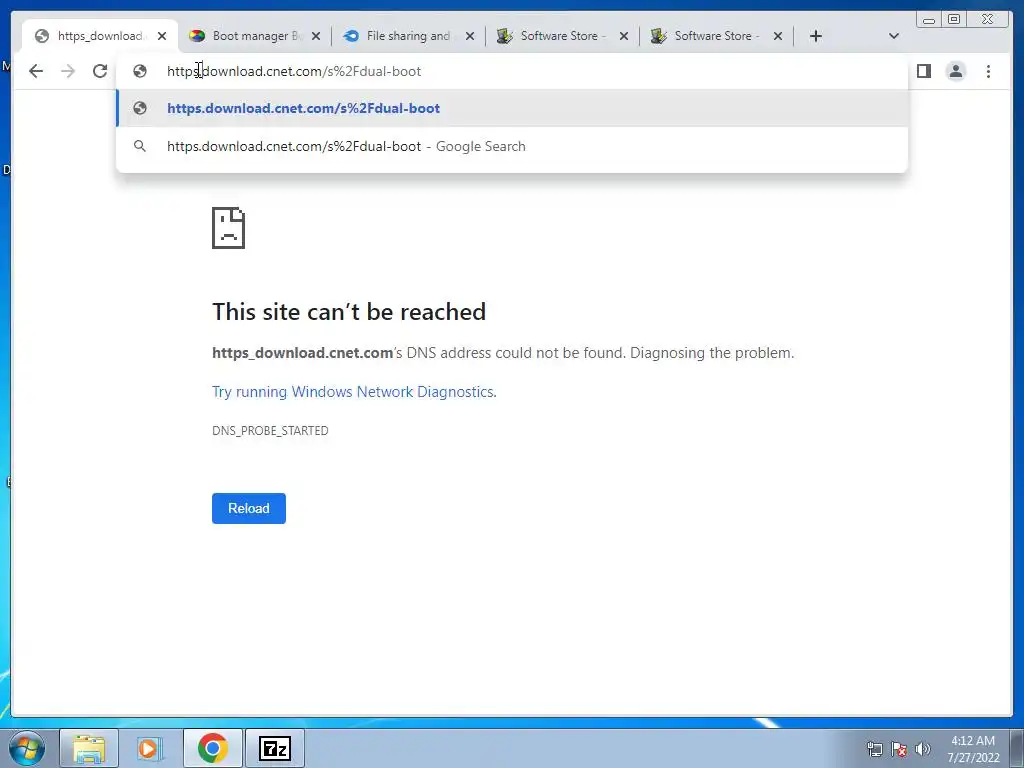Expand the tab search chevron
The image size is (1024, 768).
(894, 36)
